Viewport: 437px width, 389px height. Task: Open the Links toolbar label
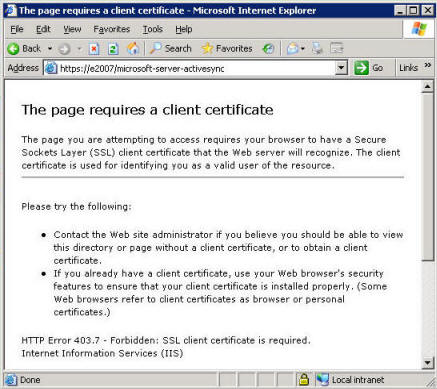coord(408,68)
